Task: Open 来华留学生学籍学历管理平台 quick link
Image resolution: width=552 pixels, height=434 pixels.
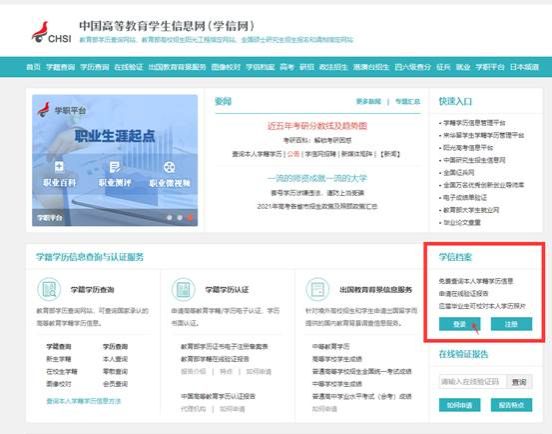Action: (483, 135)
